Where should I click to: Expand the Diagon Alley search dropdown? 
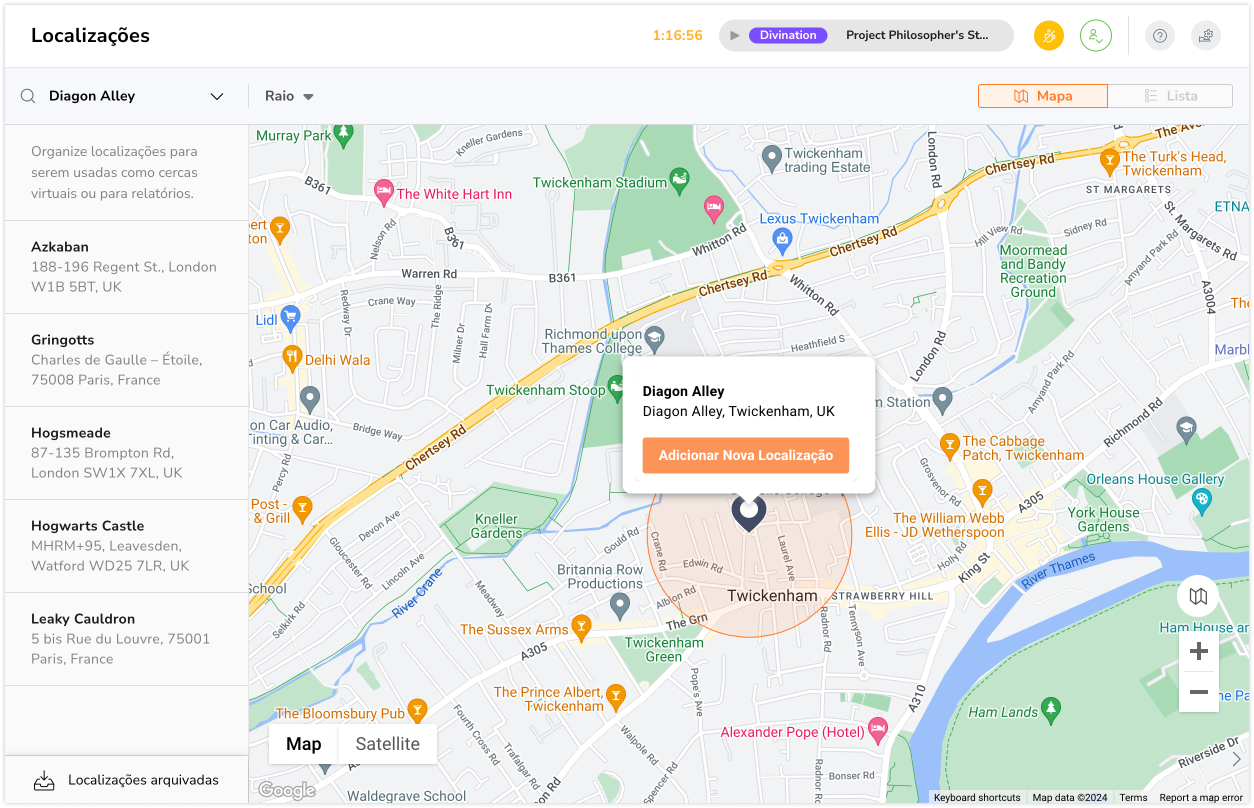pos(217,96)
